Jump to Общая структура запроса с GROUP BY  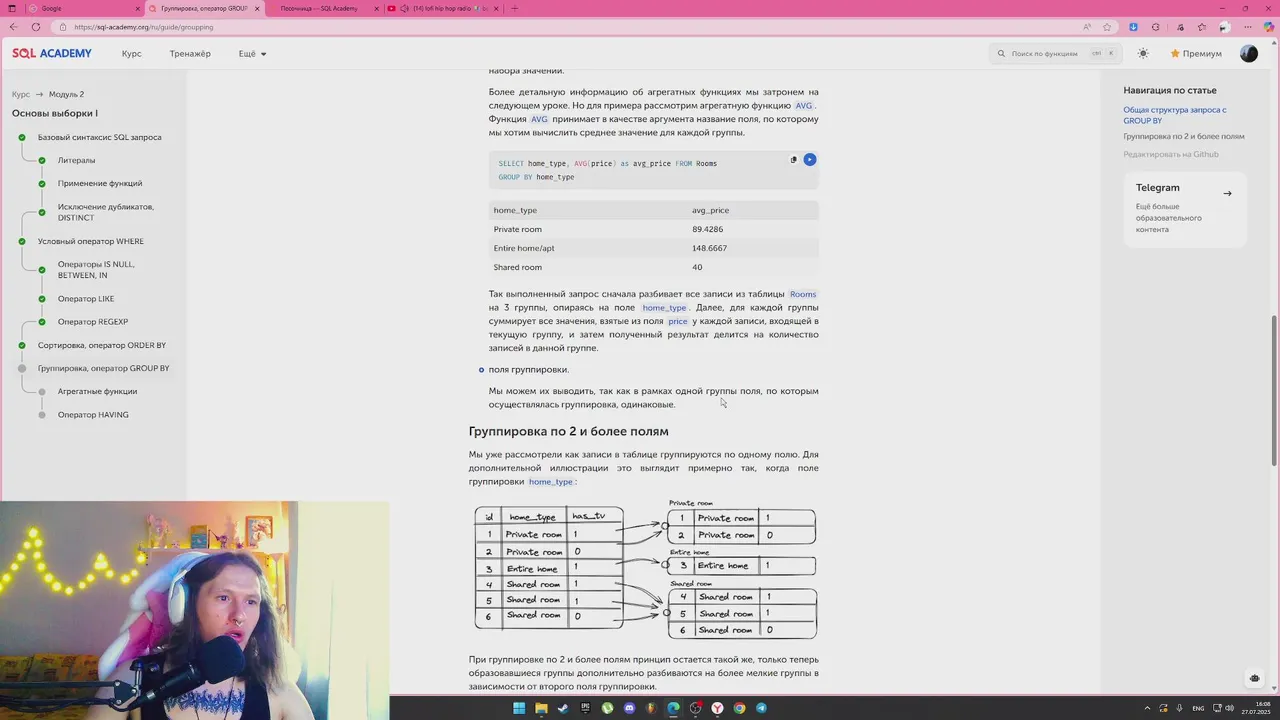tap(1175, 115)
